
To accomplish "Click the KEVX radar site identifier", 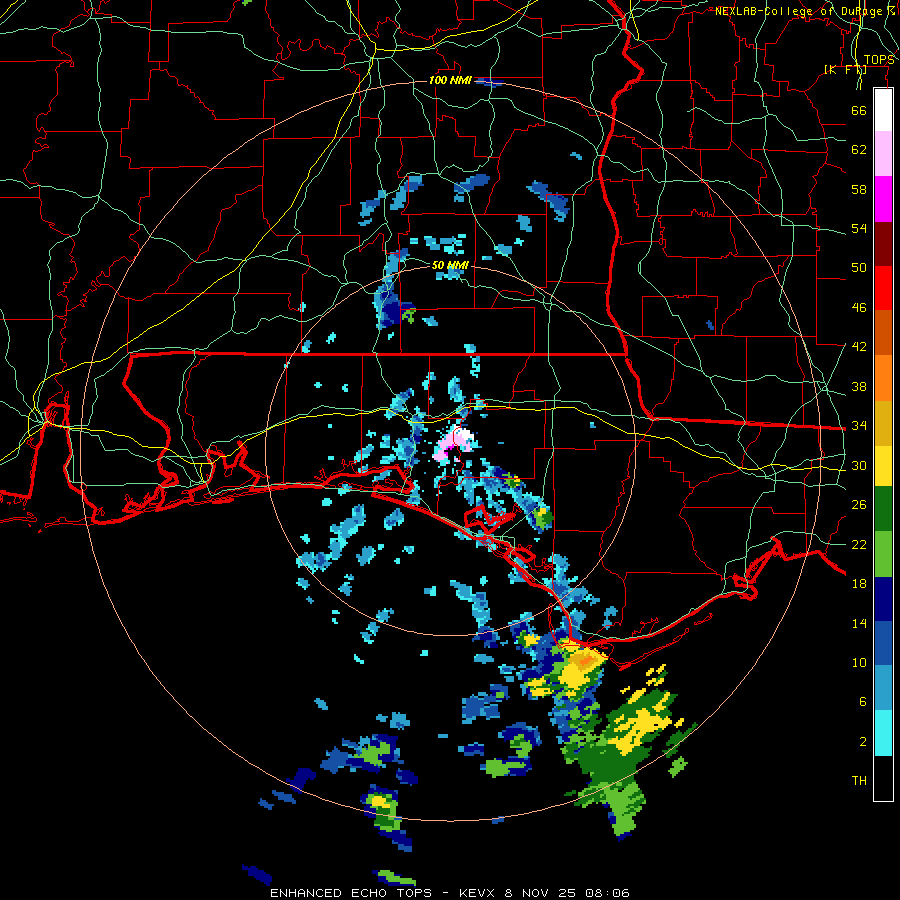I will (x=479, y=893).
